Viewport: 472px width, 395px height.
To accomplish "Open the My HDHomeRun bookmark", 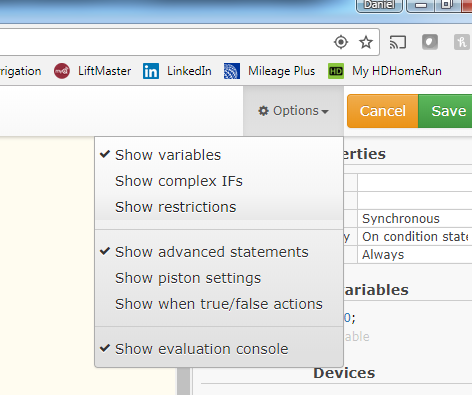I will click(x=385, y=71).
